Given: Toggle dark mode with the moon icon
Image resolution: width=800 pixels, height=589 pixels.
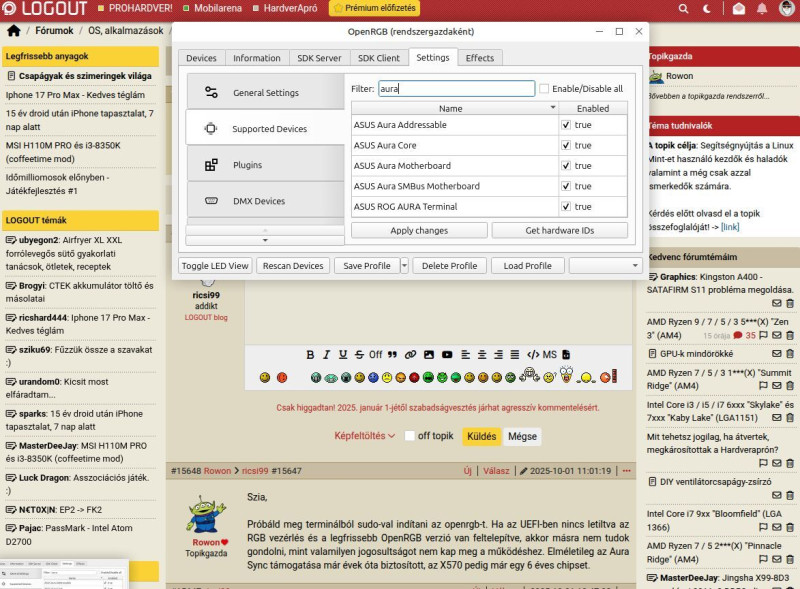Looking at the screenshot, I should coord(707,9).
